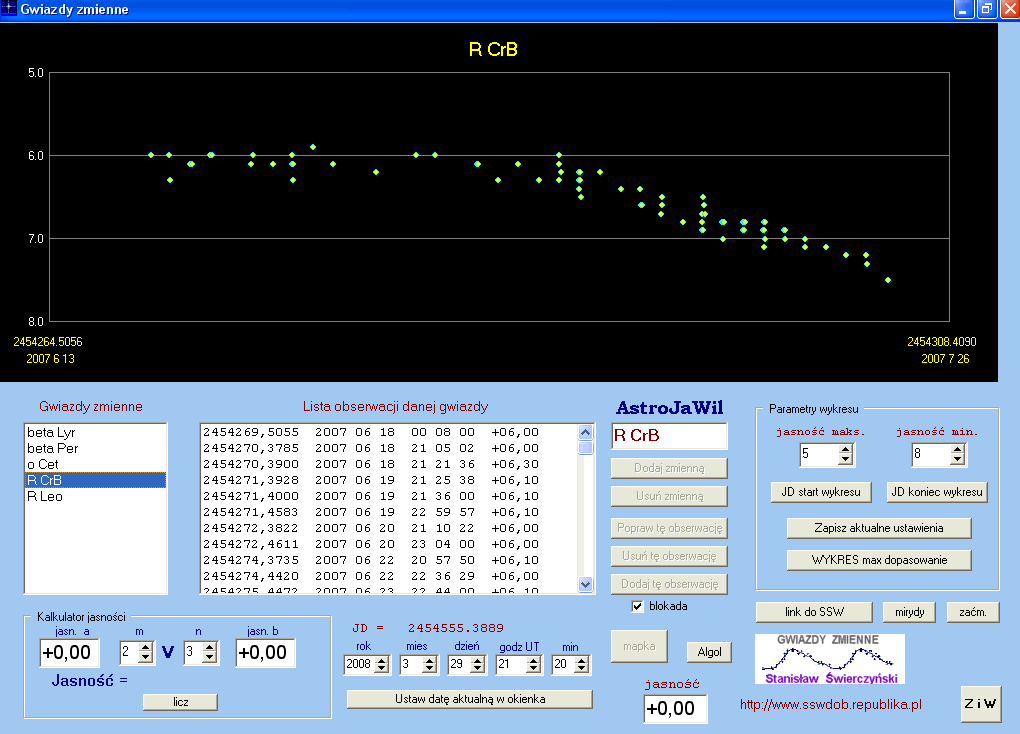The image size is (1020, 734).
Task: Click the Algol button
Action: click(709, 652)
